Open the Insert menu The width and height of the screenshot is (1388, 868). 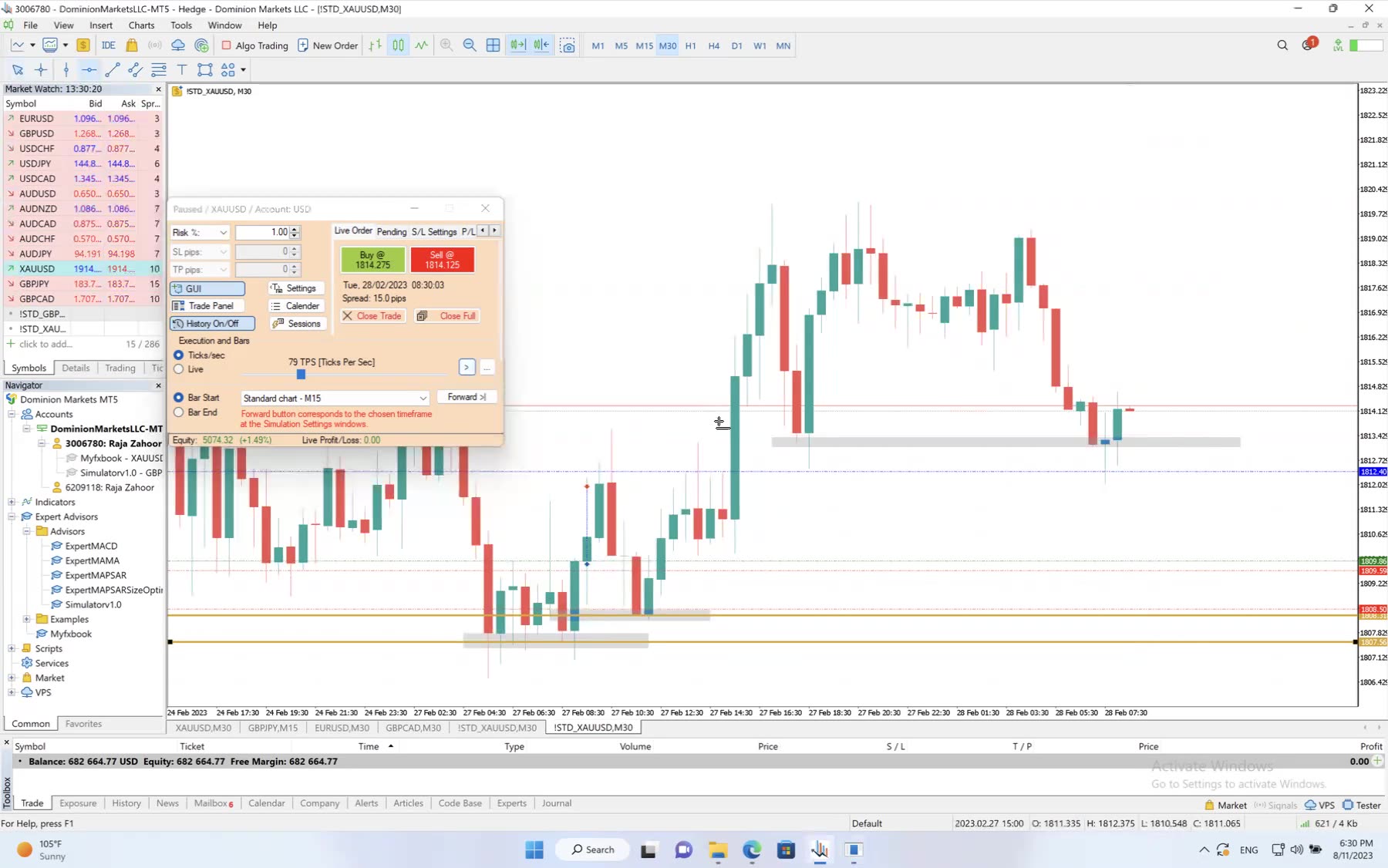(101, 25)
